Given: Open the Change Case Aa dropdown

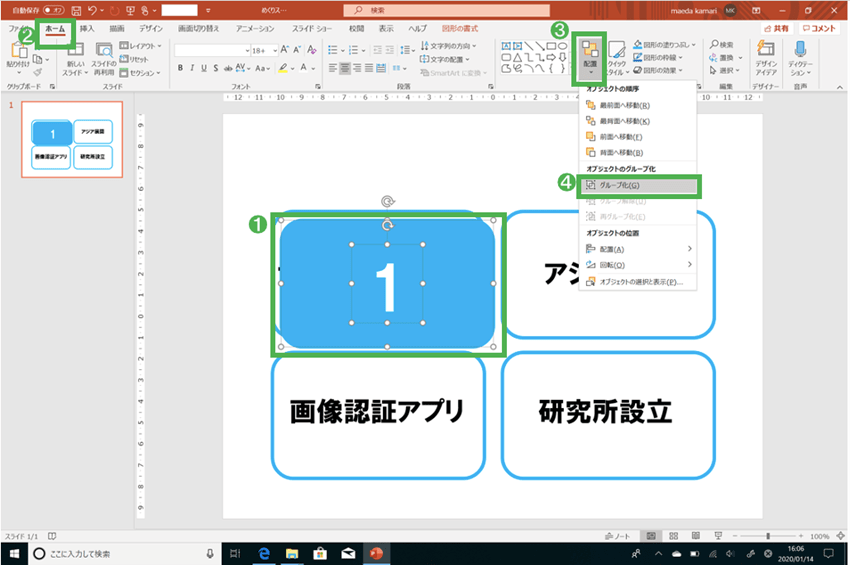Looking at the screenshot, I should tap(262, 68).
